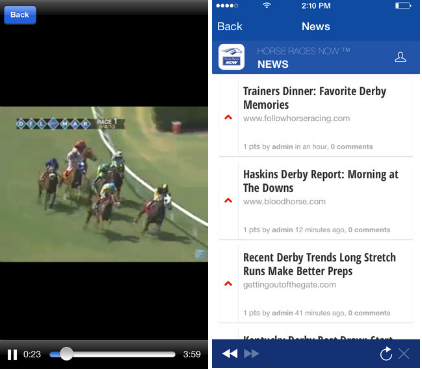
Task: View comments on Trainers Dinner post
Action: pos(352,147)
